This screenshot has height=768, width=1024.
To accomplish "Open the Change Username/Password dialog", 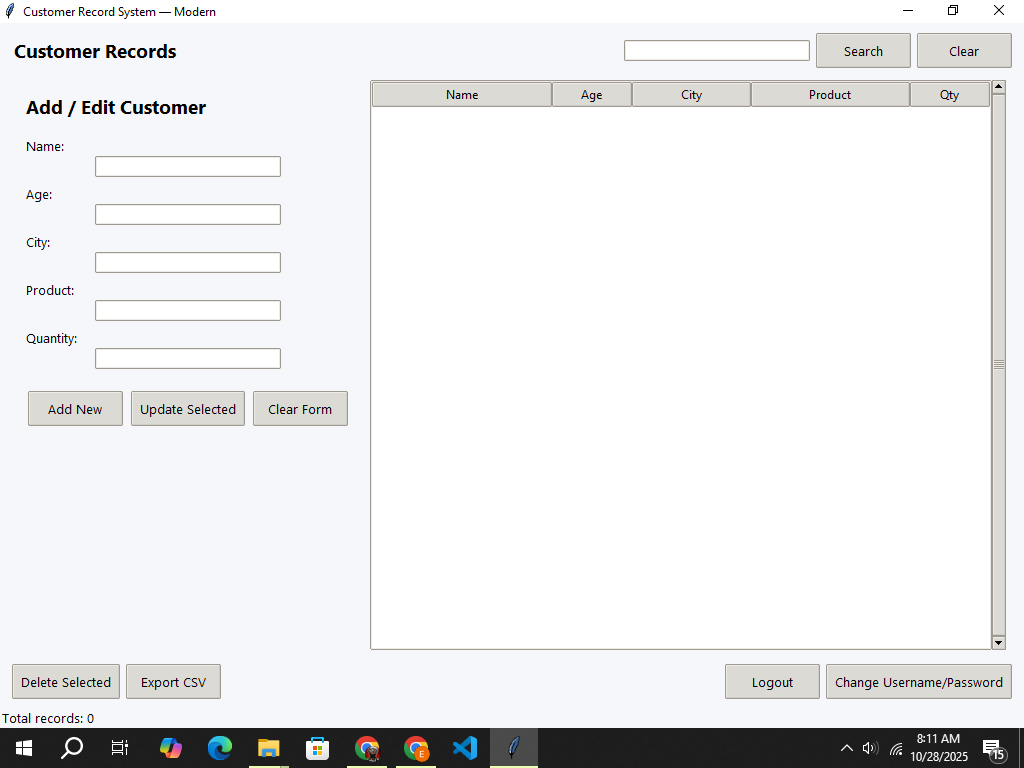I will pyautogui.click(x=918, y=682).
